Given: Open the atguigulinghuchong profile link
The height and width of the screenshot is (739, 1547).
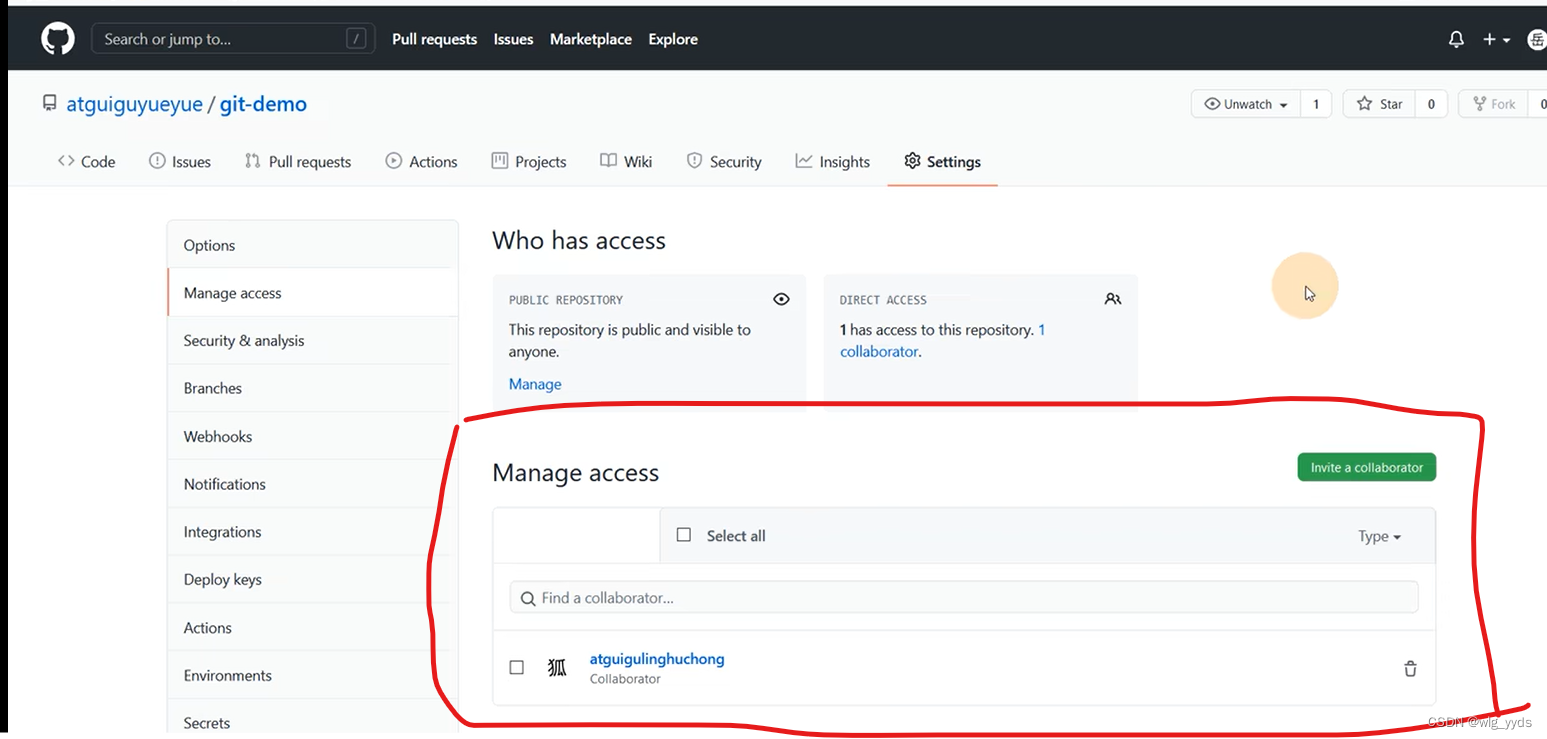Looking at the screenshot, I should coord(657,659).
